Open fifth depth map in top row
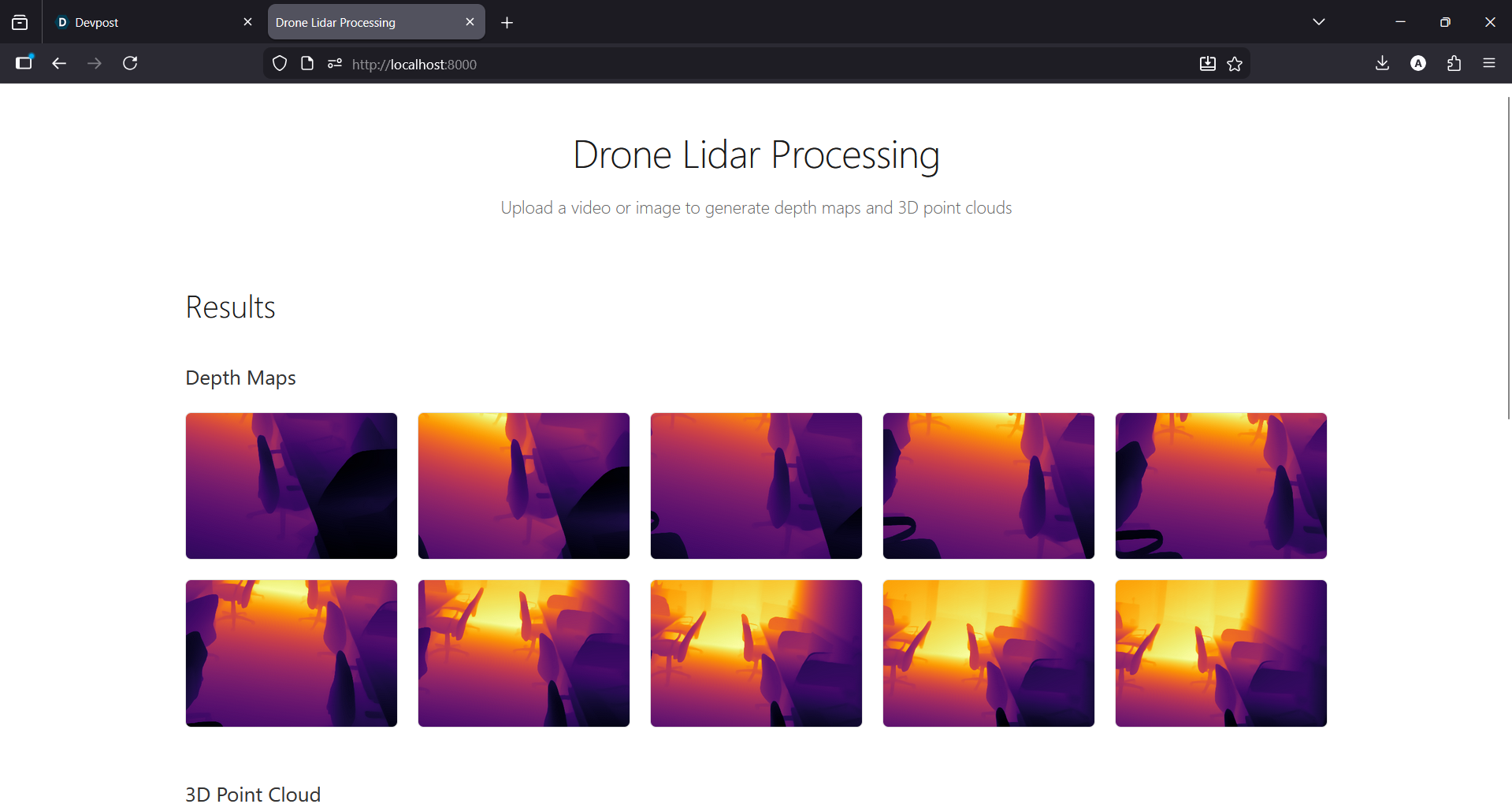The image size is (1512, 804). click(x=1221, y=486)
